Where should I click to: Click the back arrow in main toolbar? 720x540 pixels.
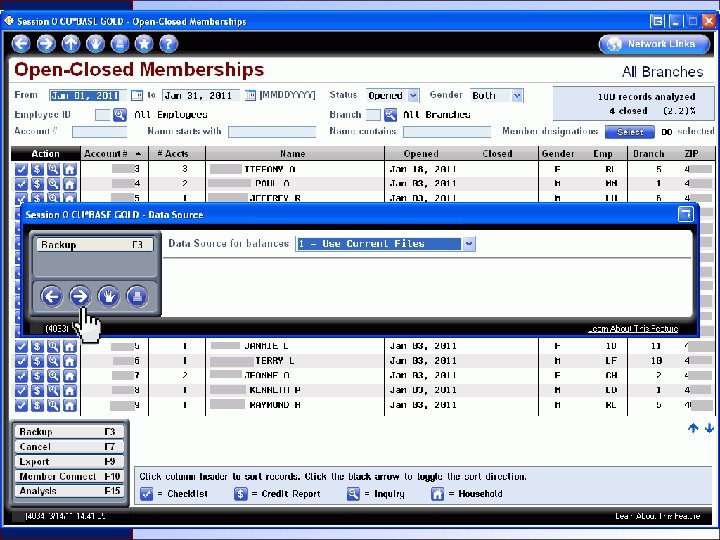point(21,44)
